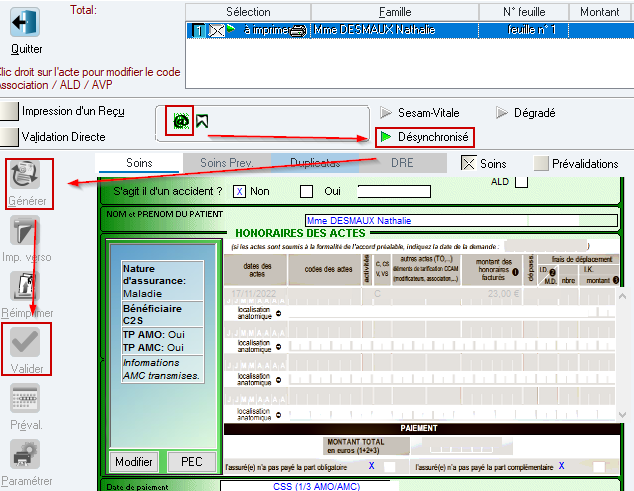Click the Montant column header

[x=600, y=12]
